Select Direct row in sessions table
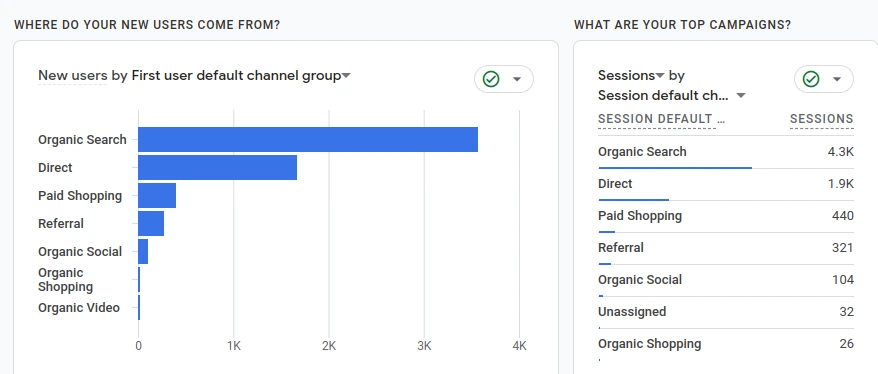Screen dimensions: 878x374 (x=726, y=184)
